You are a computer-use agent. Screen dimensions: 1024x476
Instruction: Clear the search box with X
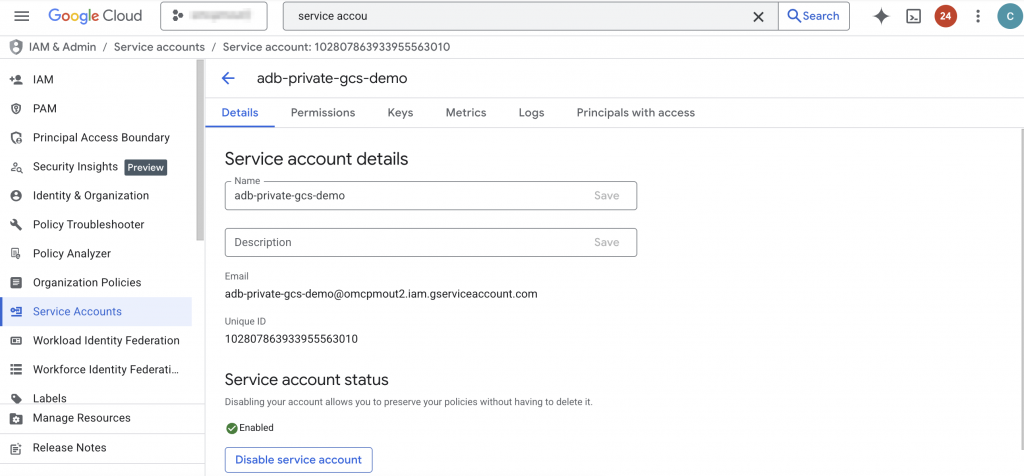coord(758,16)
